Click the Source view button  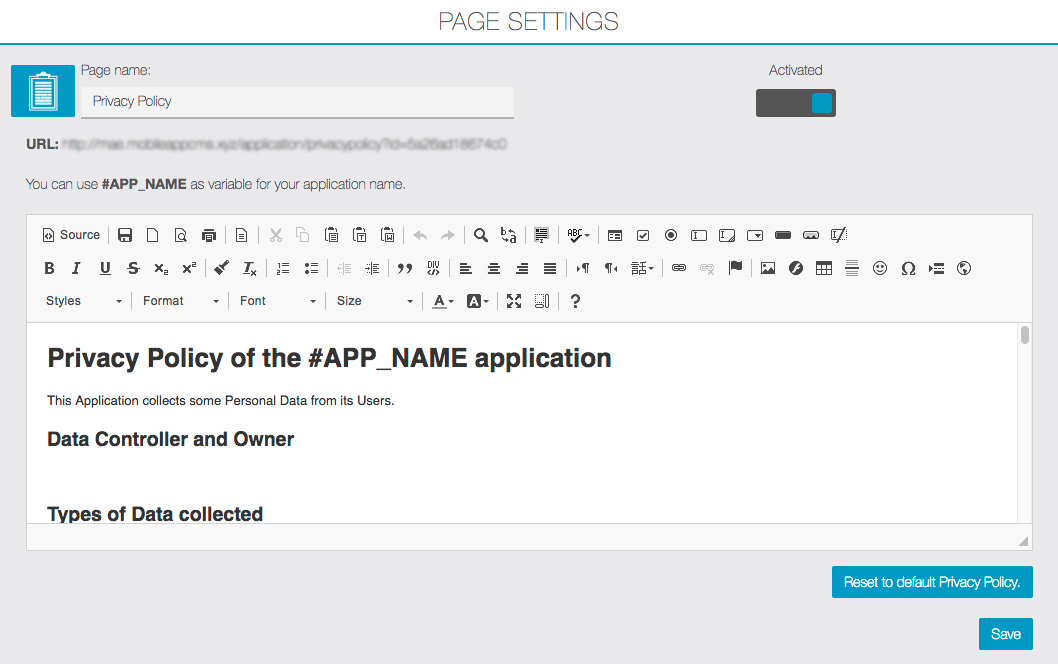tap(71, 235)
